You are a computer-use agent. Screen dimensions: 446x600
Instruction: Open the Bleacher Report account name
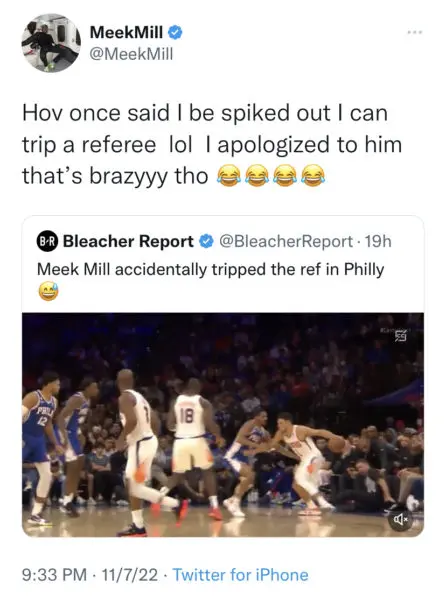tap(128, 241)
